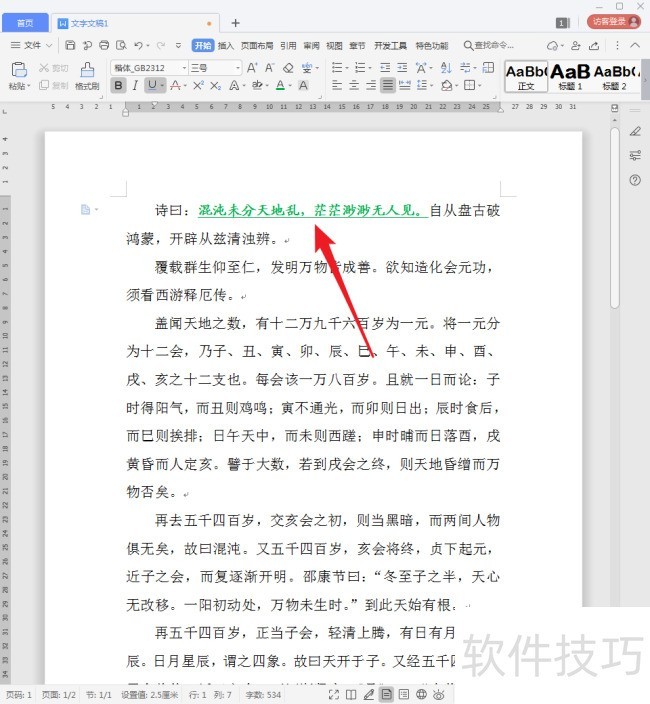Apply the 标题 2 style
This screenshot has height=704, width=650.
(x=615, y=77)
